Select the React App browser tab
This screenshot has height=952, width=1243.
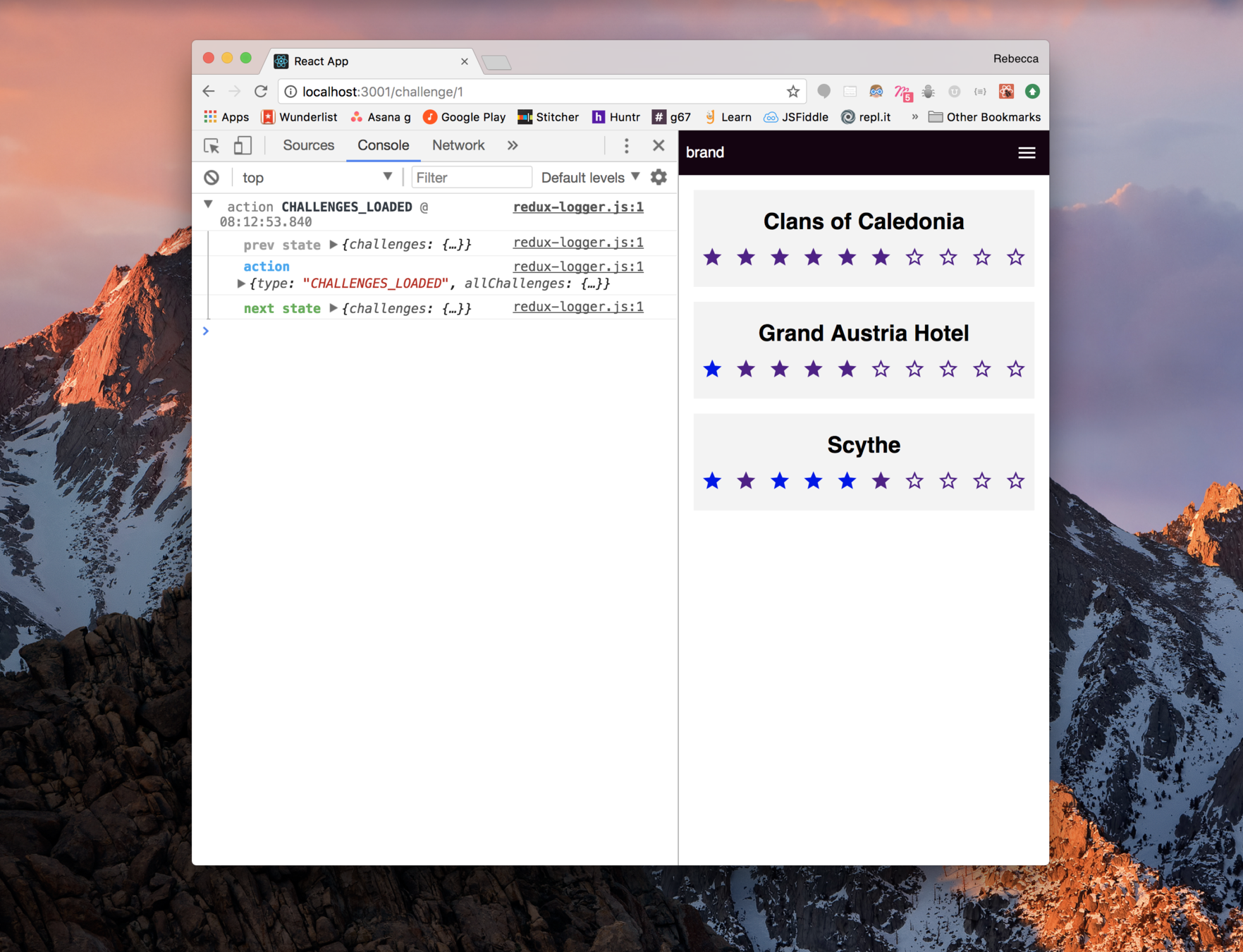(x=372, y=61)
